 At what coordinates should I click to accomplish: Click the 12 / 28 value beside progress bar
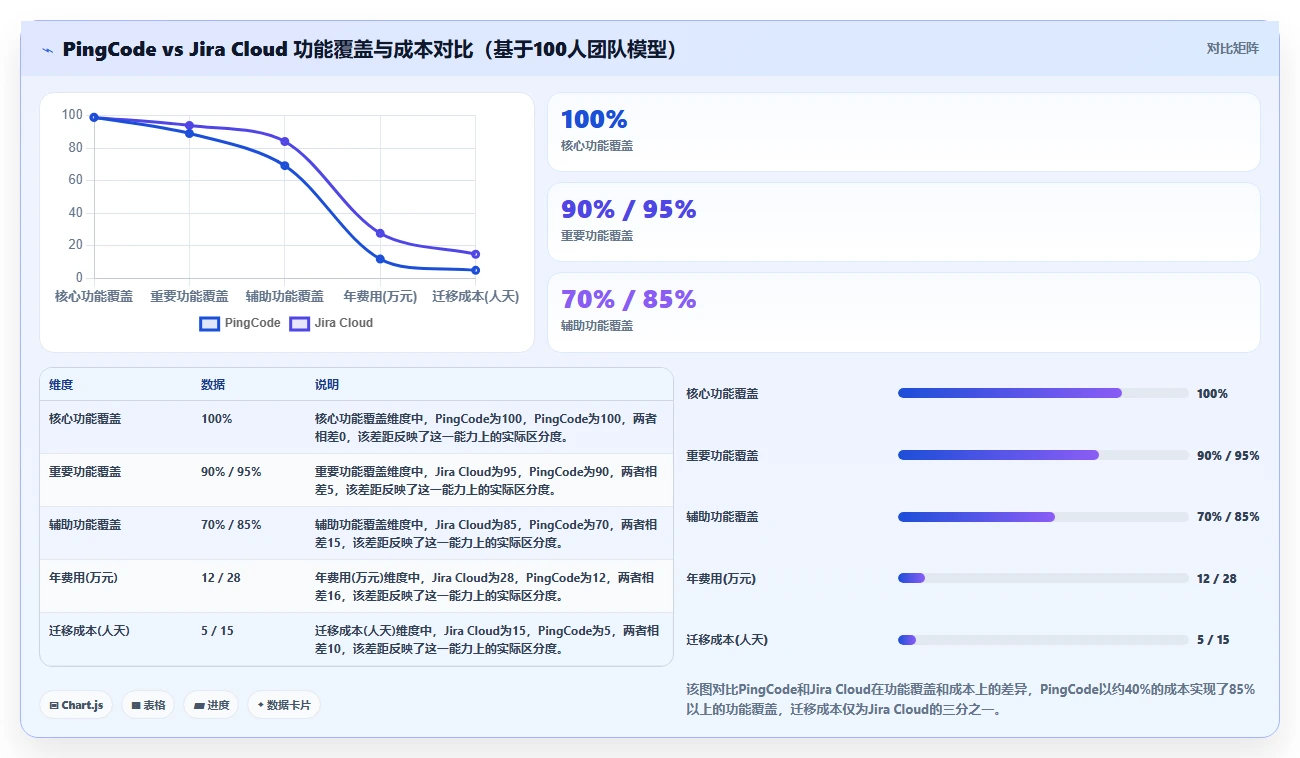click(1216, 579)
